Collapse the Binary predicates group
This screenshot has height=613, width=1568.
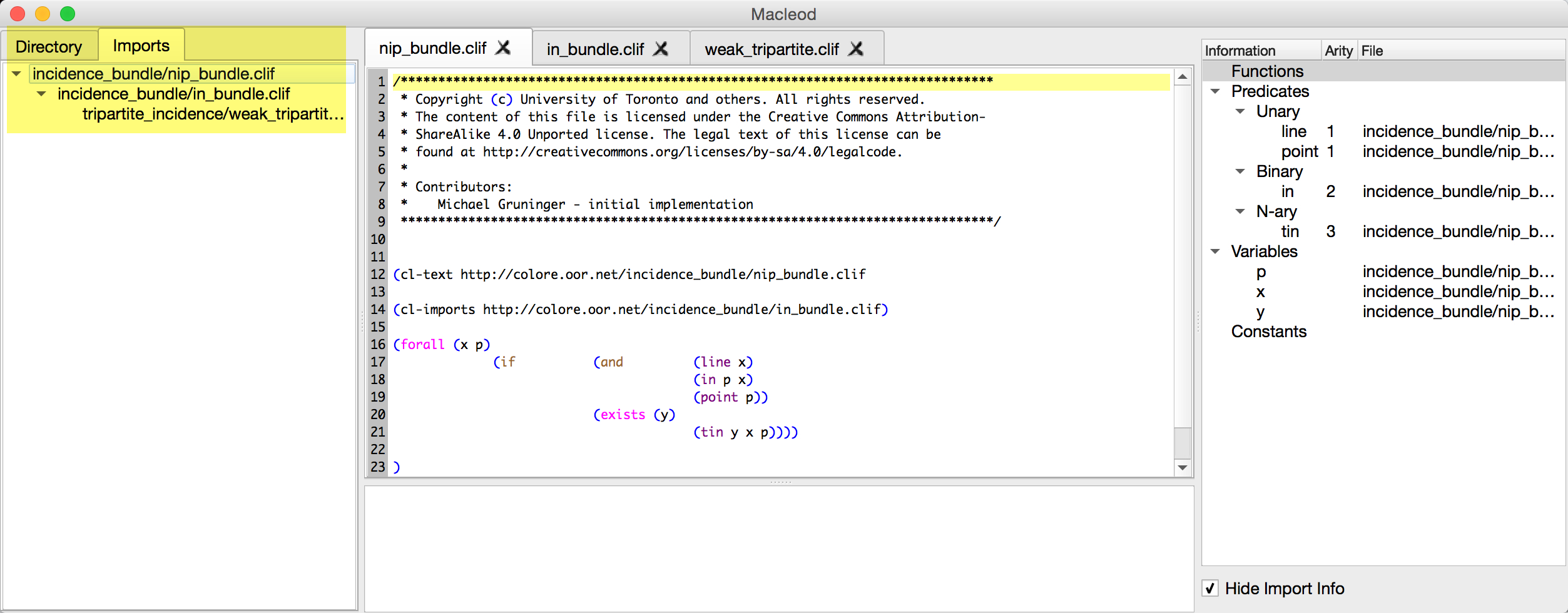(x=1240, y=171)
